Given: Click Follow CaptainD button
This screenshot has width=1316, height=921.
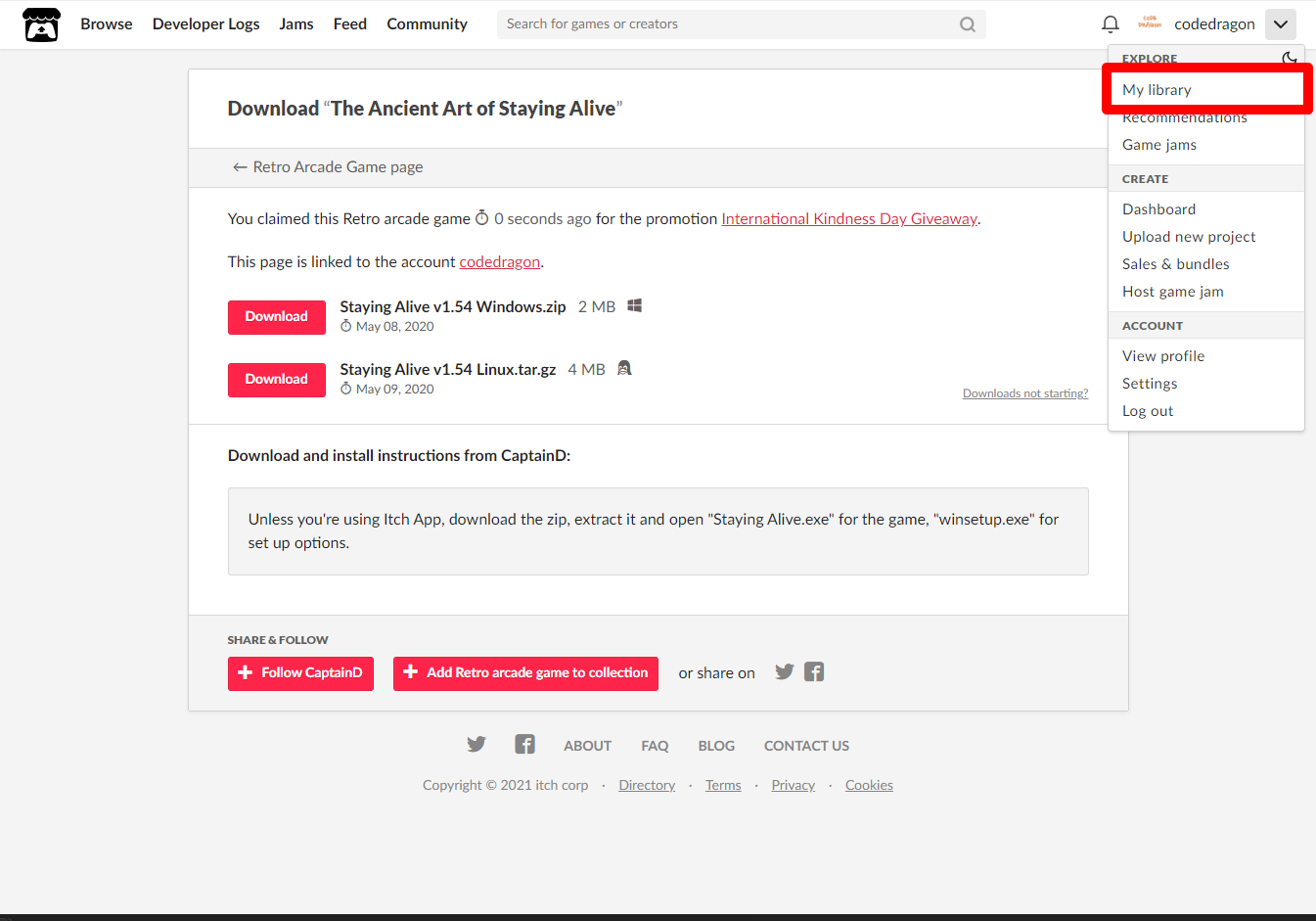Looking at the screenshot, I should 300,673.
